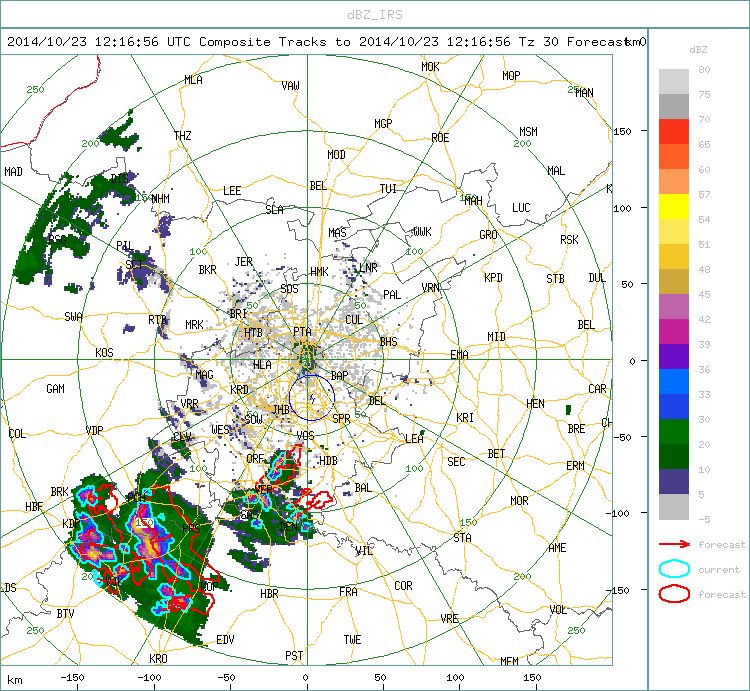Pick the magenta 39-42 dBZ legend swatch

(x=673, y=331)
